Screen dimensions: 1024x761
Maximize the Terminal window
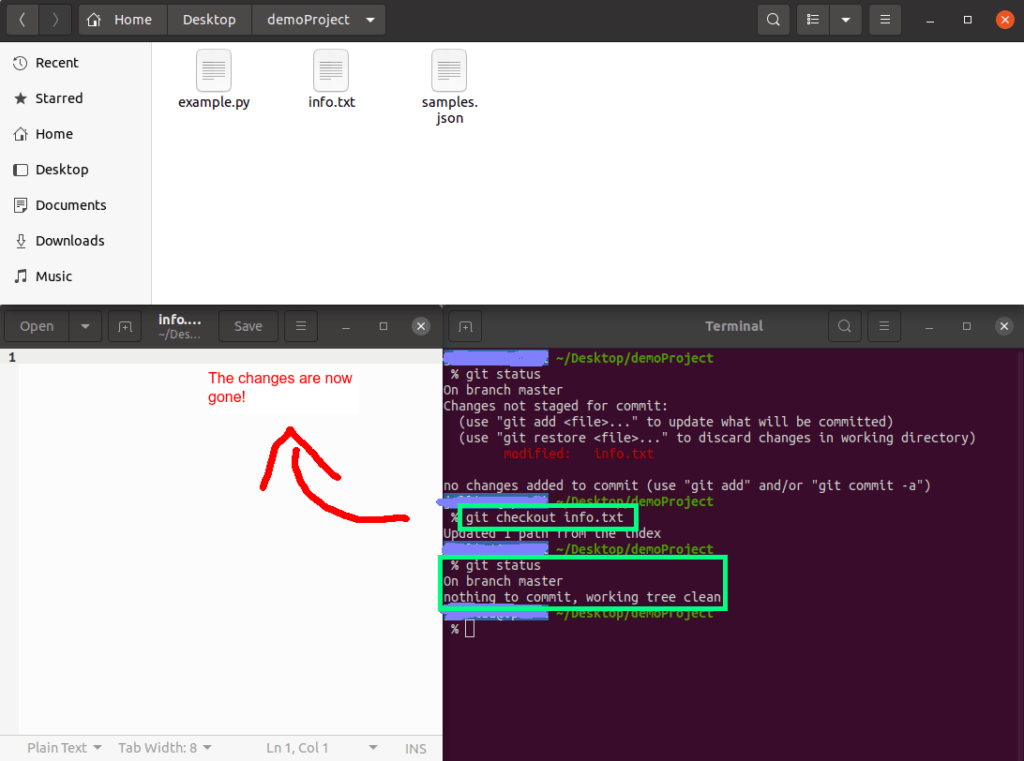[967, 326]
